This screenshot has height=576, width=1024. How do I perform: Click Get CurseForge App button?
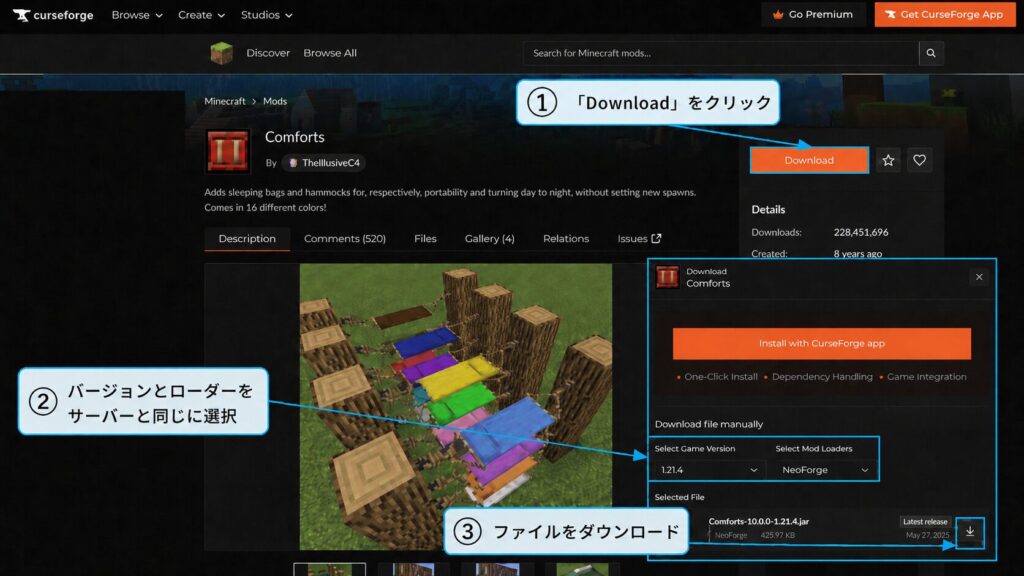(945, 14)
